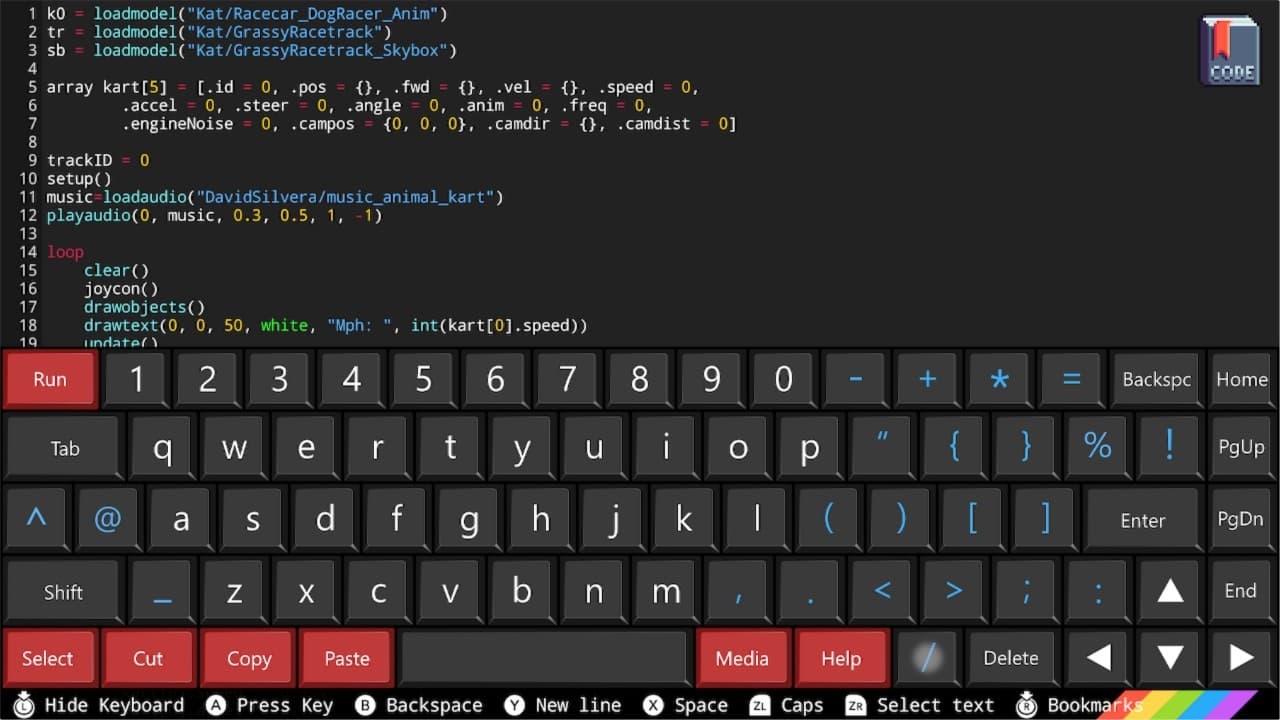This screenshot has height=720, width=1280.
Task: Tap the @ symbol key
Action: tap(108, 519)
